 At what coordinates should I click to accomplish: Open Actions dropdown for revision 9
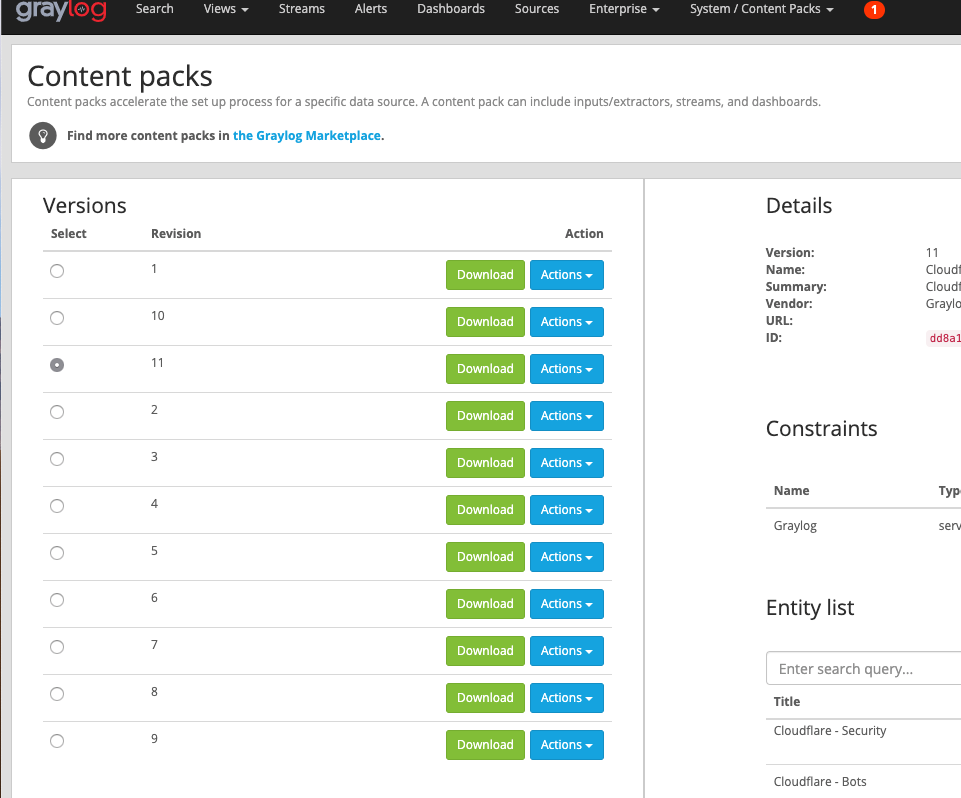click(x=566, y=745)
